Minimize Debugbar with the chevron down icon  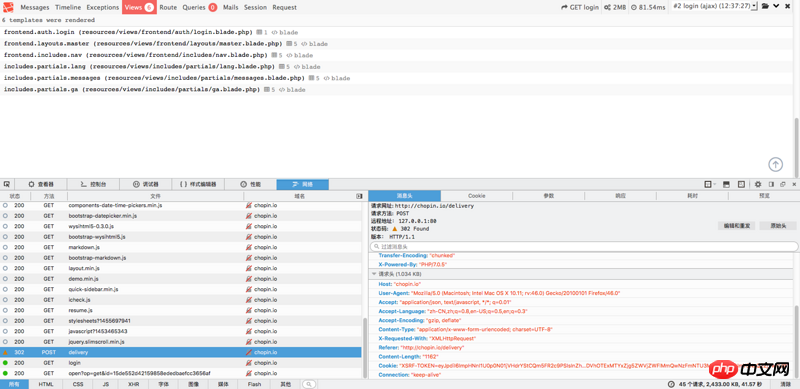pos(776,6)
